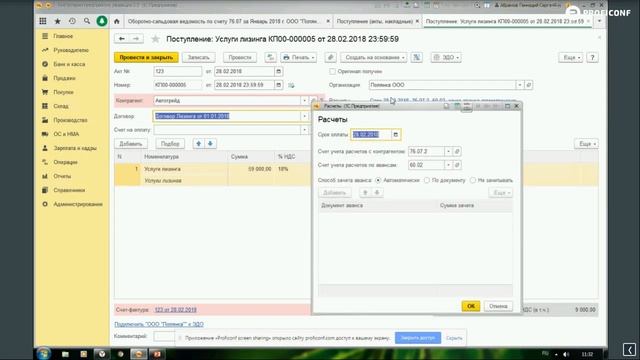Click the Провести button
This screenshot has height=360, width=640.
coord(240,58)
